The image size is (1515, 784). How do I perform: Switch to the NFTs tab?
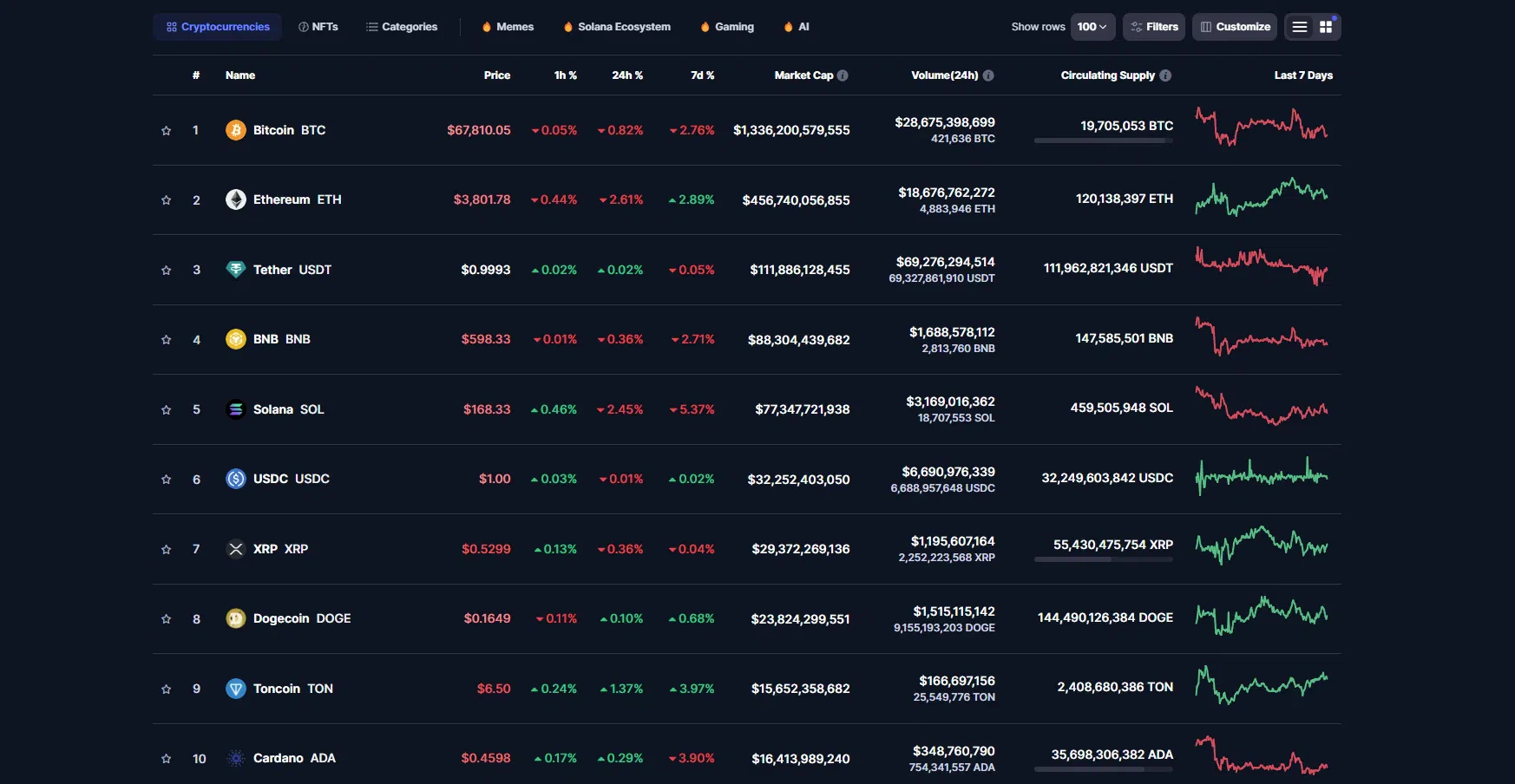(318, 27)
